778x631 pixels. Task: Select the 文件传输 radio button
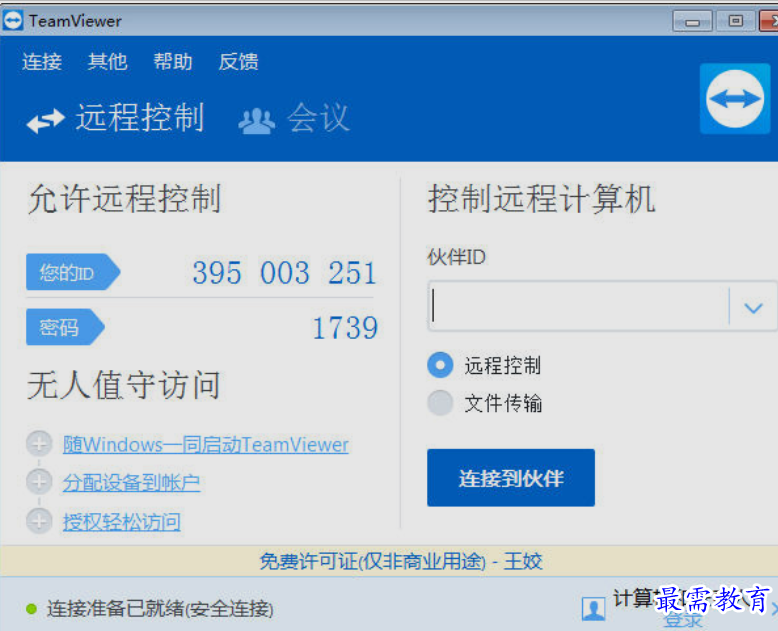click(440, 402)
